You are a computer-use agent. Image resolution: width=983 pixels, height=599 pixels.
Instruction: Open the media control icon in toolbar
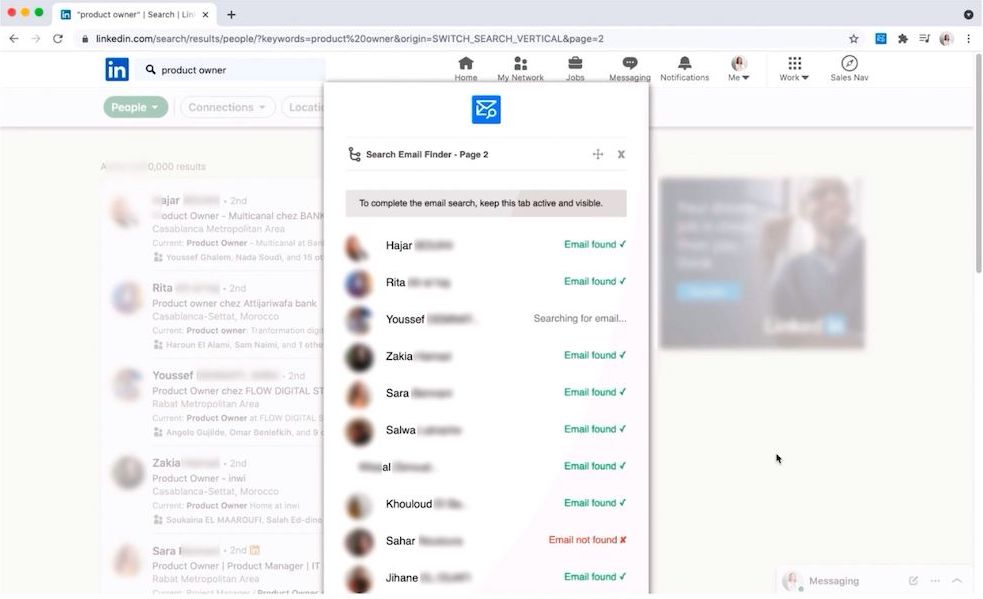coord(924,39)
